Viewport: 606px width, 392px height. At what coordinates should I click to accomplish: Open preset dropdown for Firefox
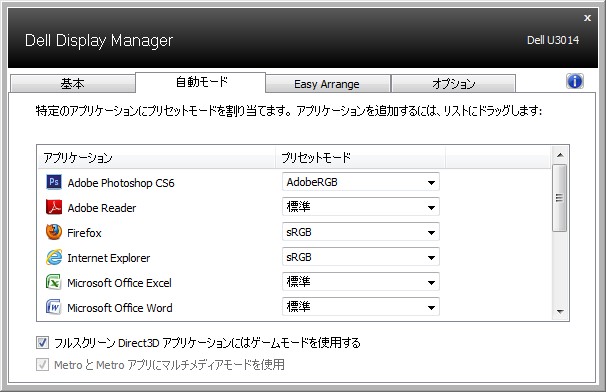361,232
